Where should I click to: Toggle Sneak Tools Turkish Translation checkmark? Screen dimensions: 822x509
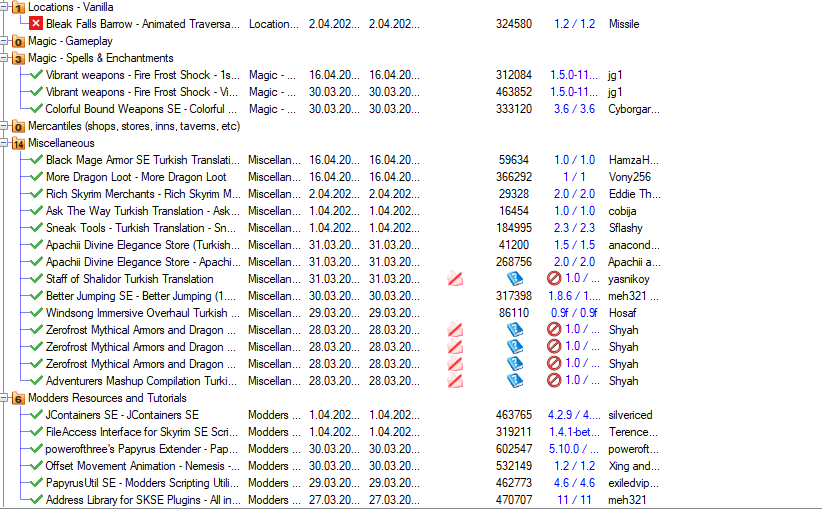36,228
